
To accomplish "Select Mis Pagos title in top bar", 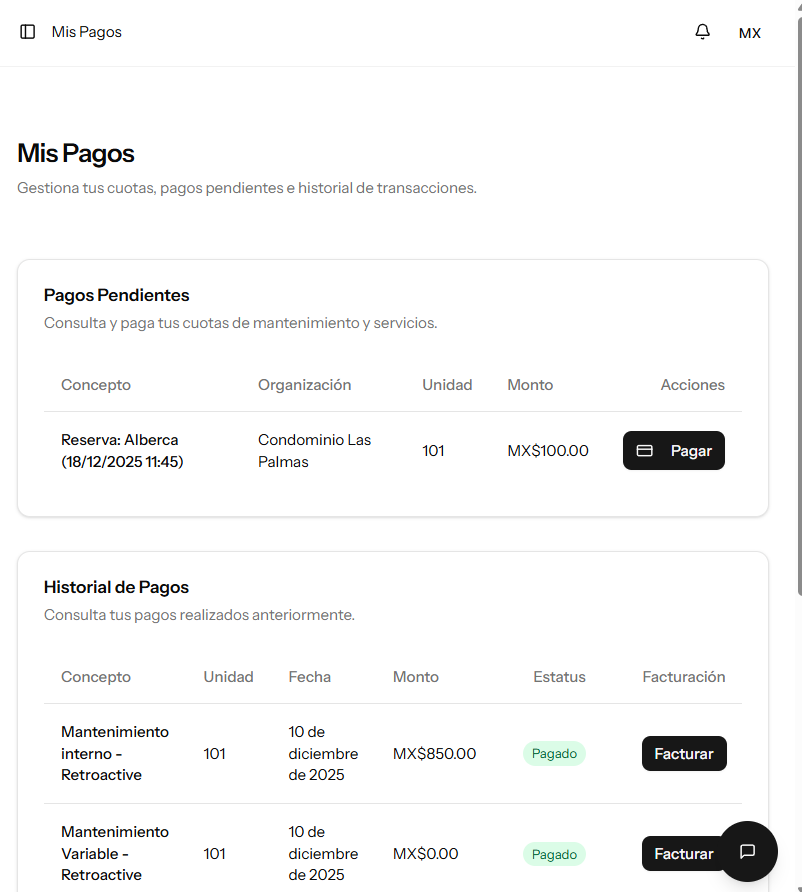I will pos(87,32).
